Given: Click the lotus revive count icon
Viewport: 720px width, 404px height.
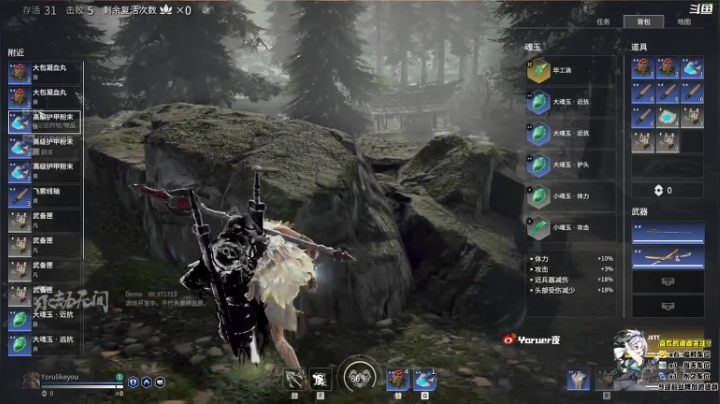Looking at the screenshot, I should pyautogui.click(x=166, y=10).
